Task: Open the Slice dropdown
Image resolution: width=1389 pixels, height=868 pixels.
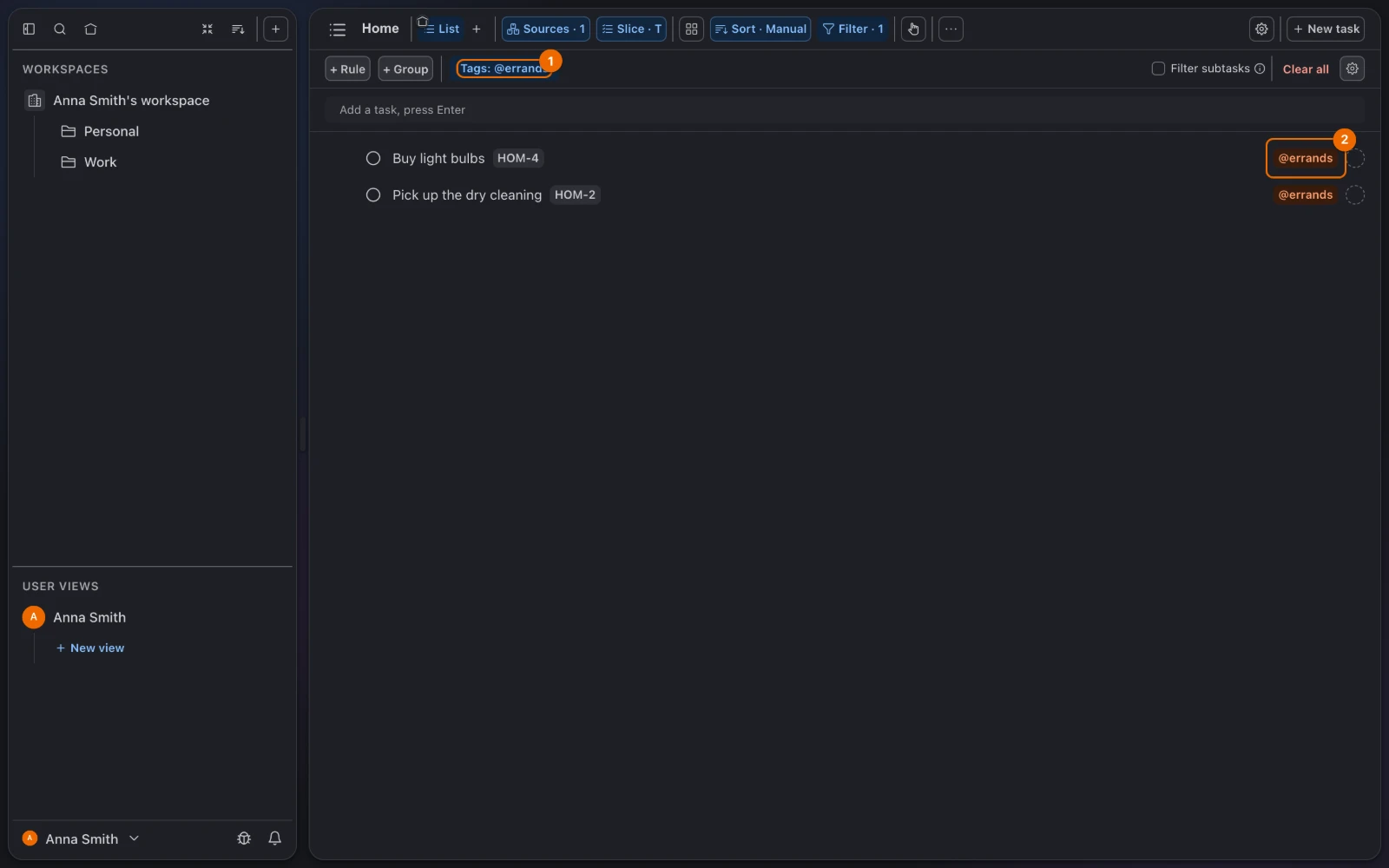Action: click(632, 29)
